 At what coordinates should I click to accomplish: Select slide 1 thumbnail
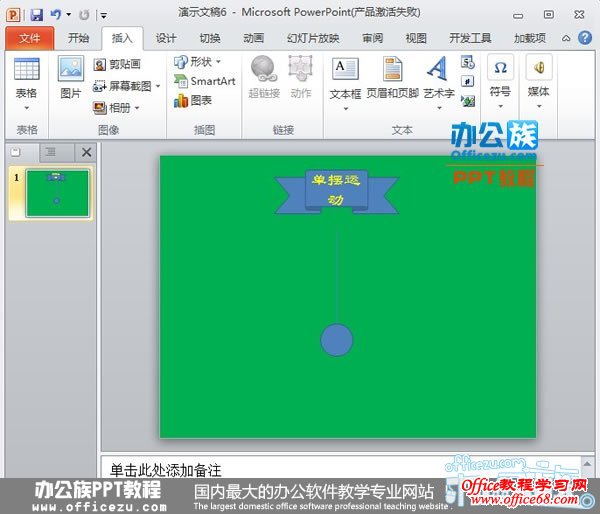(56, 192)
